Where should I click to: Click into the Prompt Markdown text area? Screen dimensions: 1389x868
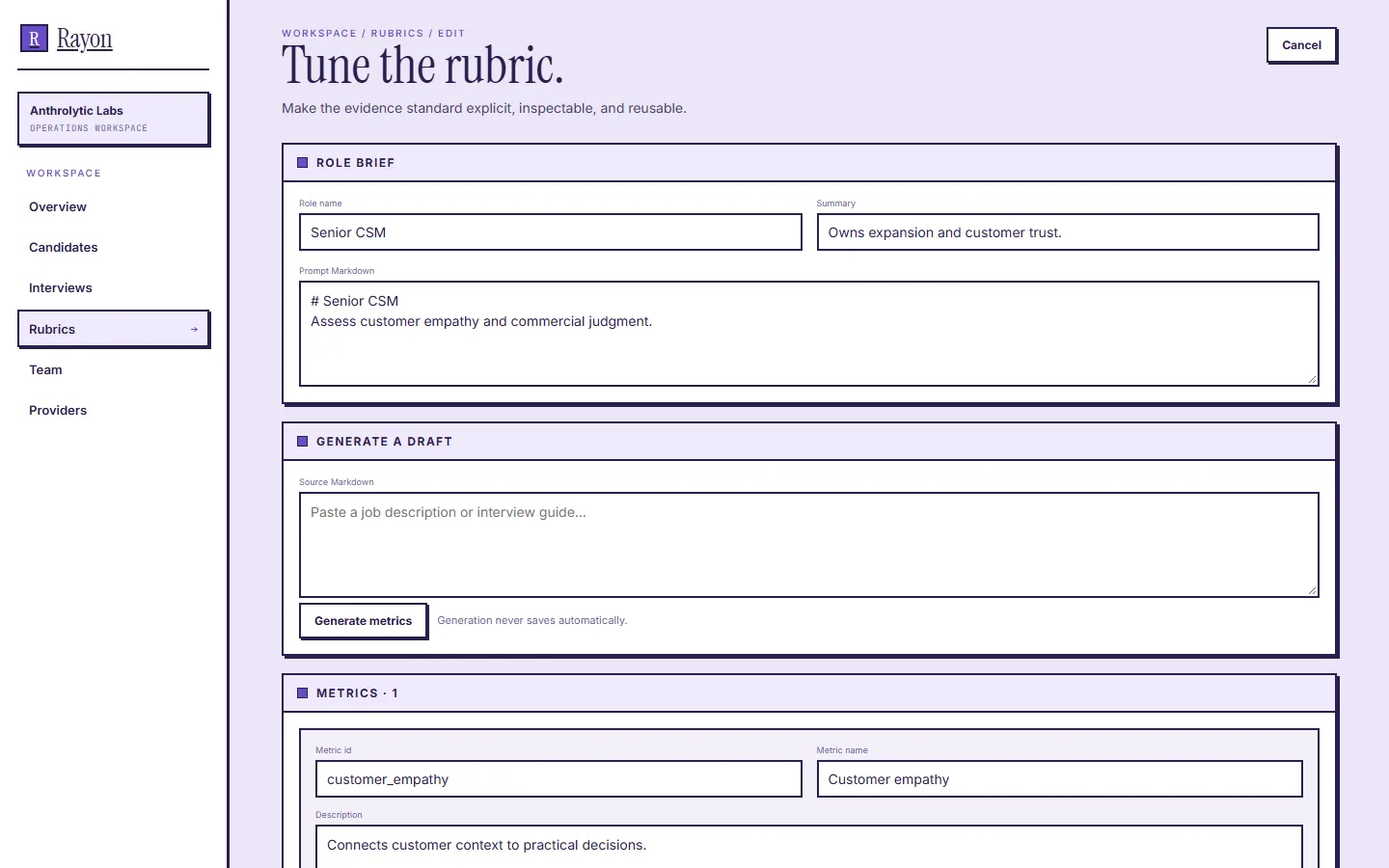(808, 334)
